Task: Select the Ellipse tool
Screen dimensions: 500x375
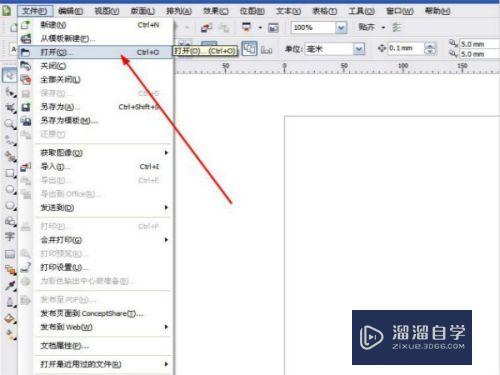Action: pyautogui.click(x=10, y=189)
